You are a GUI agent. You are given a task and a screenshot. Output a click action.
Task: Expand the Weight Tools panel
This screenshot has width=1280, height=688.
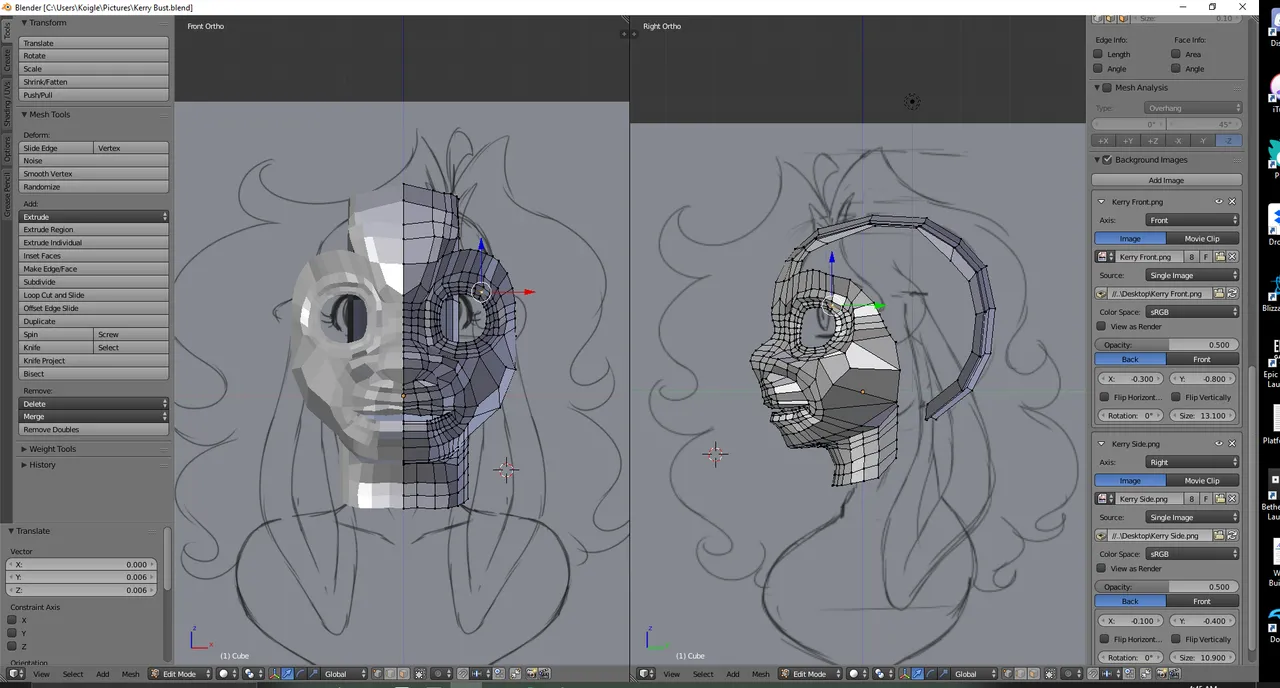52,449
